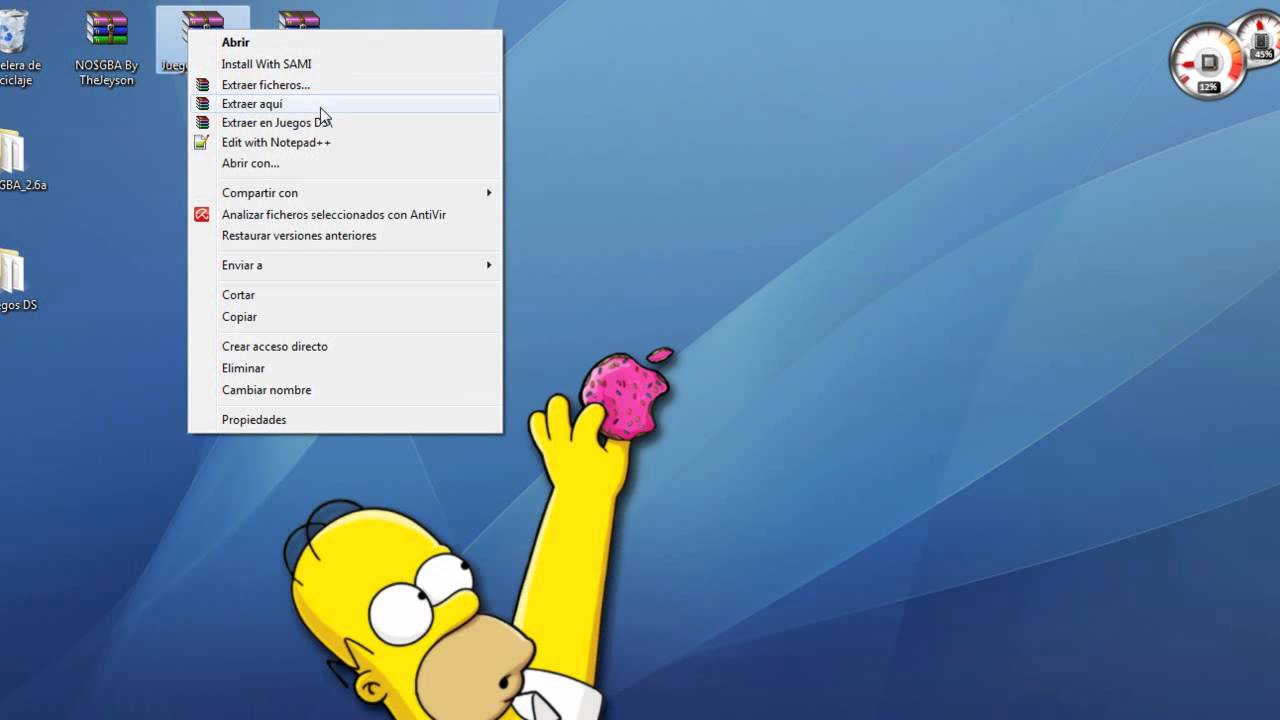Expand the Enviar a submenu
The image size is (1280, 720).
345,265
